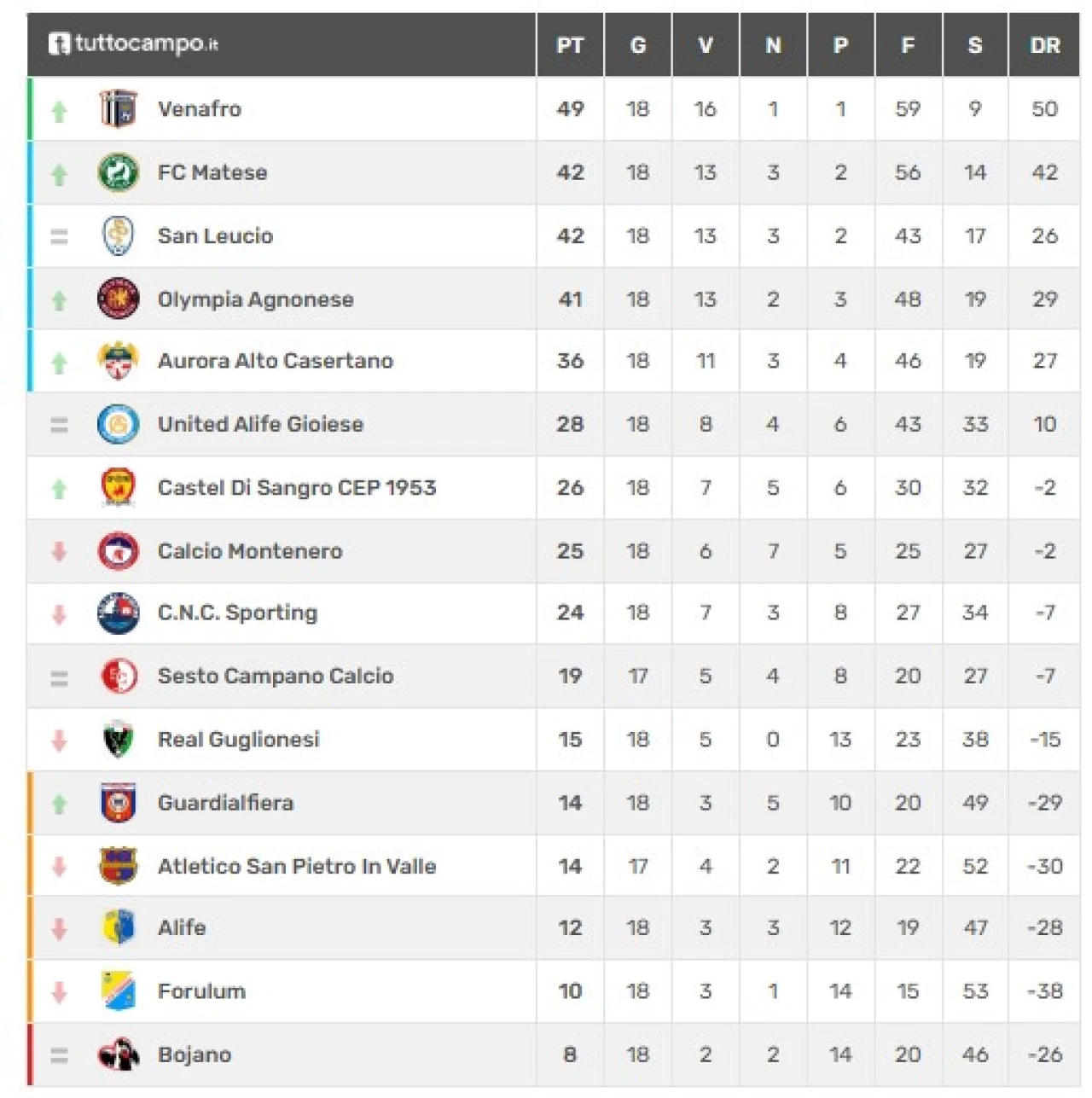
Task: Click the red down arrow beside Alife
Action: (x=59, y=928)
